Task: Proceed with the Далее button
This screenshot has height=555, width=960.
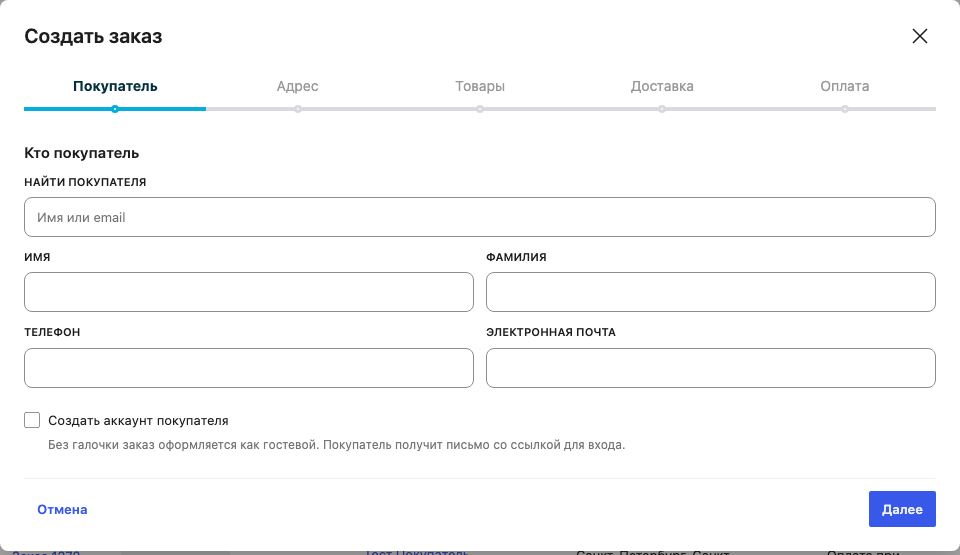Action: tap(902, 509)
